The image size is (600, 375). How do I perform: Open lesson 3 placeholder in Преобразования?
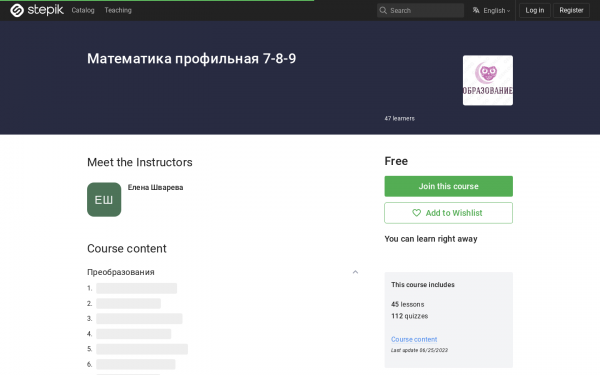click(139, 318)
